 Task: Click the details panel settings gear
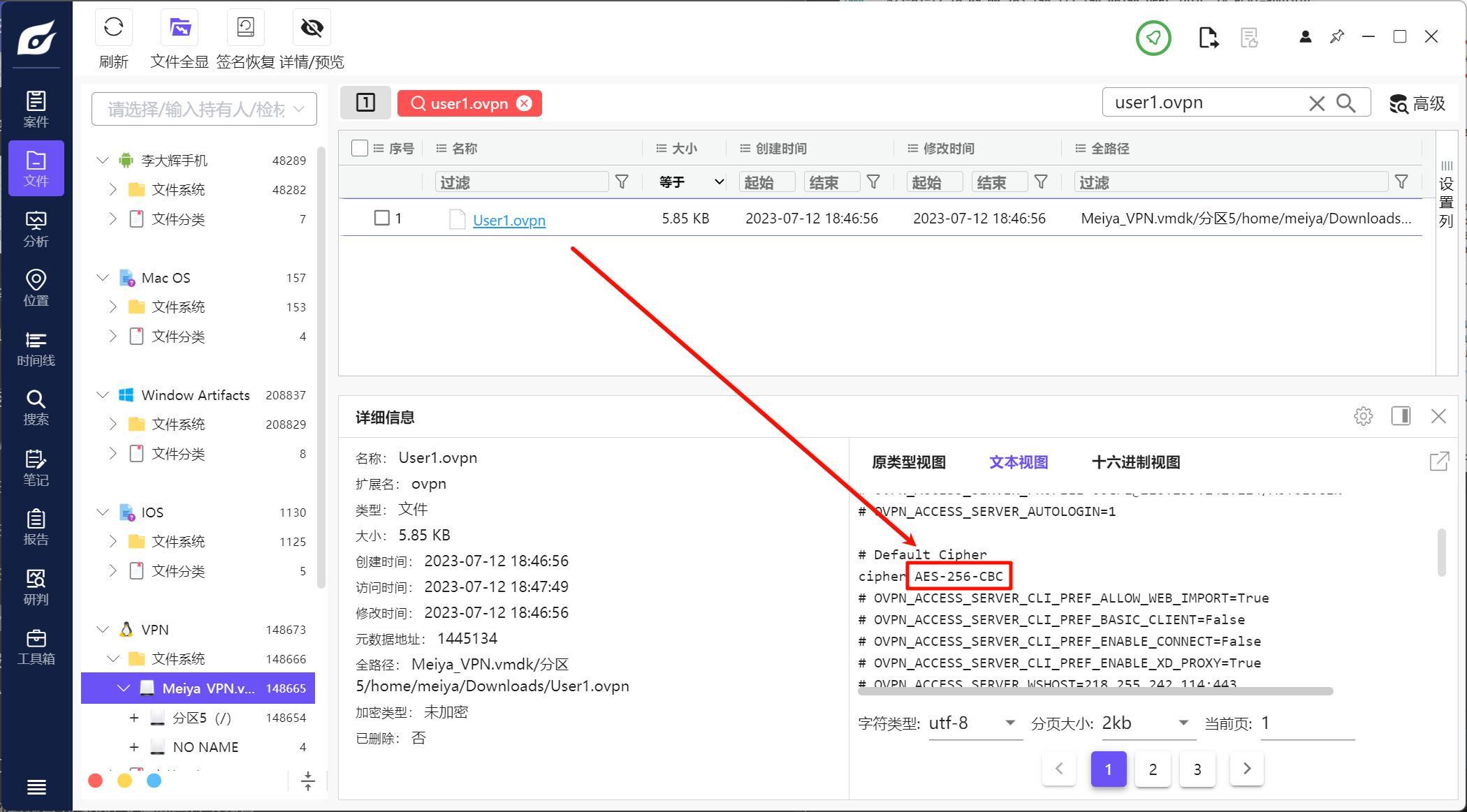coord(1363,417)
